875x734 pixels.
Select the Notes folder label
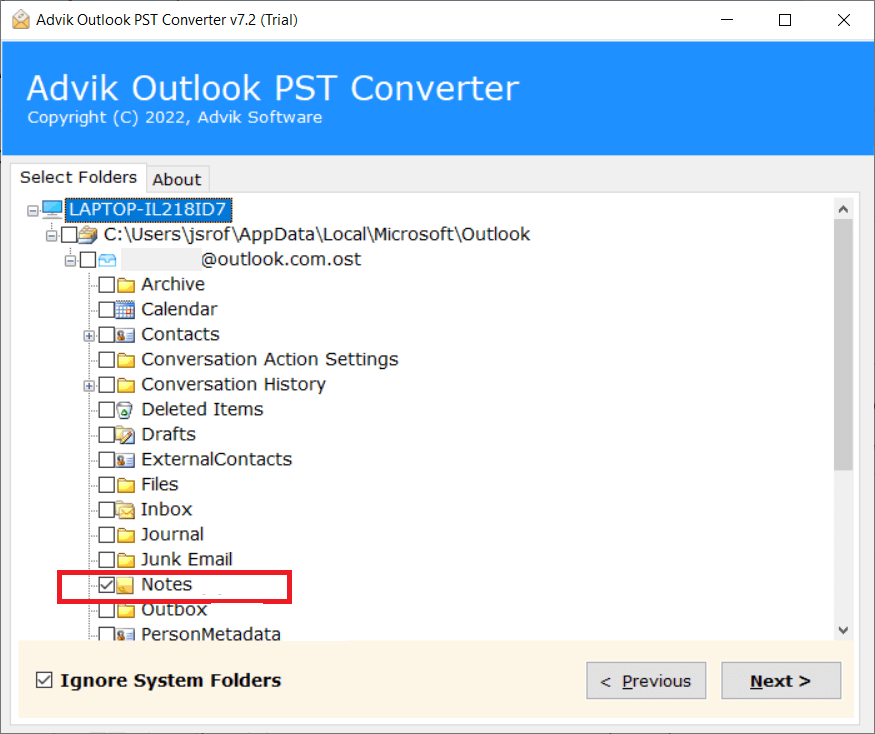(167, 584)
